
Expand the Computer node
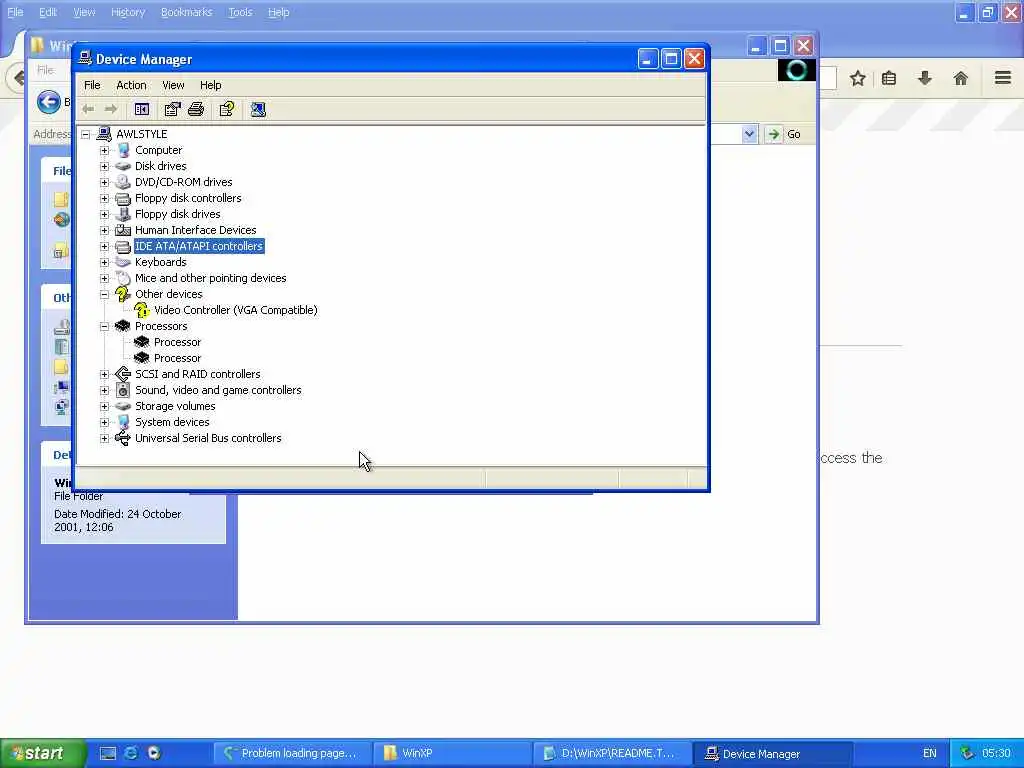tap(104, 150)
